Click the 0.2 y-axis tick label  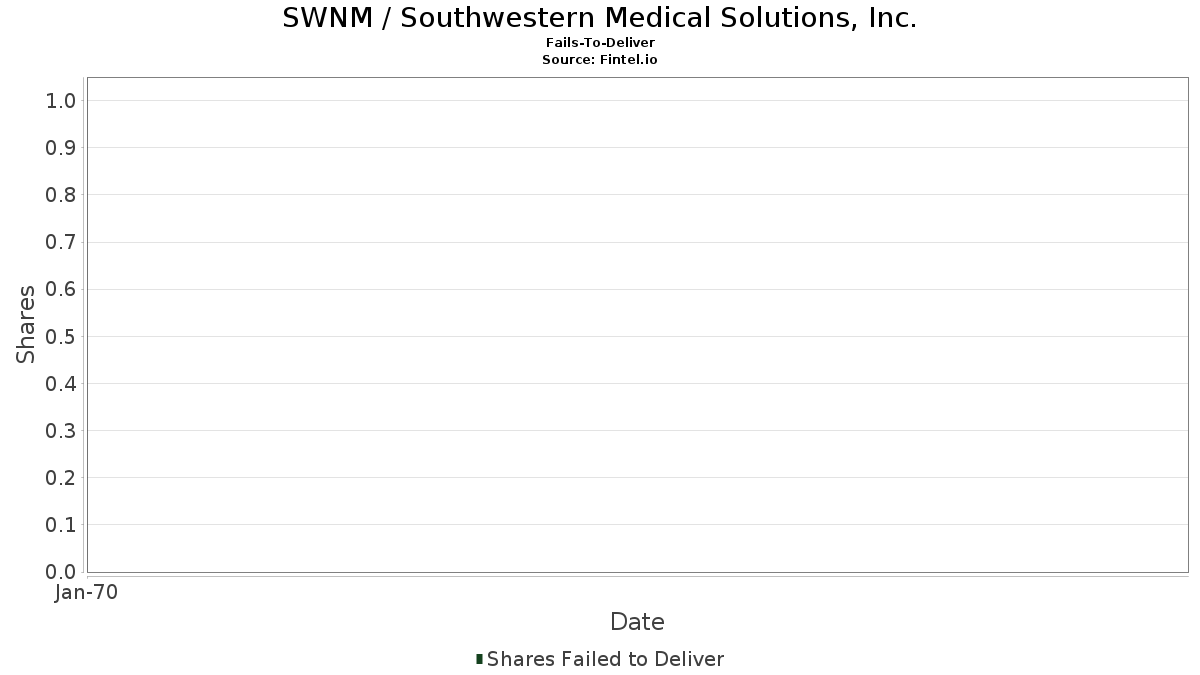point(61,478)
